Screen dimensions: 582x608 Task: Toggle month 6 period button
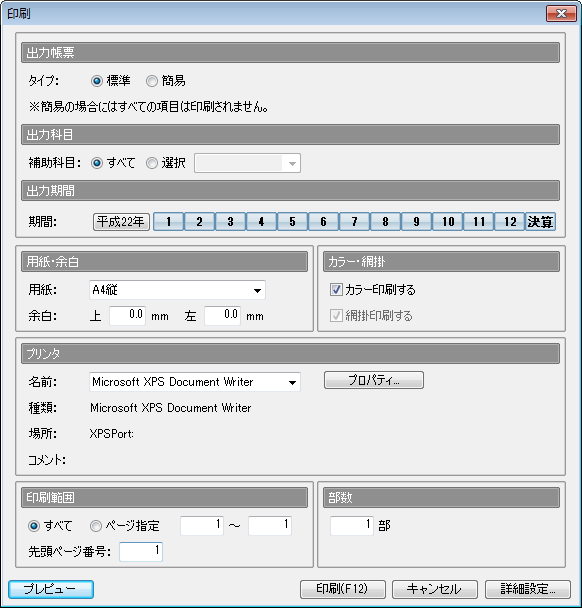coord(323,222)
